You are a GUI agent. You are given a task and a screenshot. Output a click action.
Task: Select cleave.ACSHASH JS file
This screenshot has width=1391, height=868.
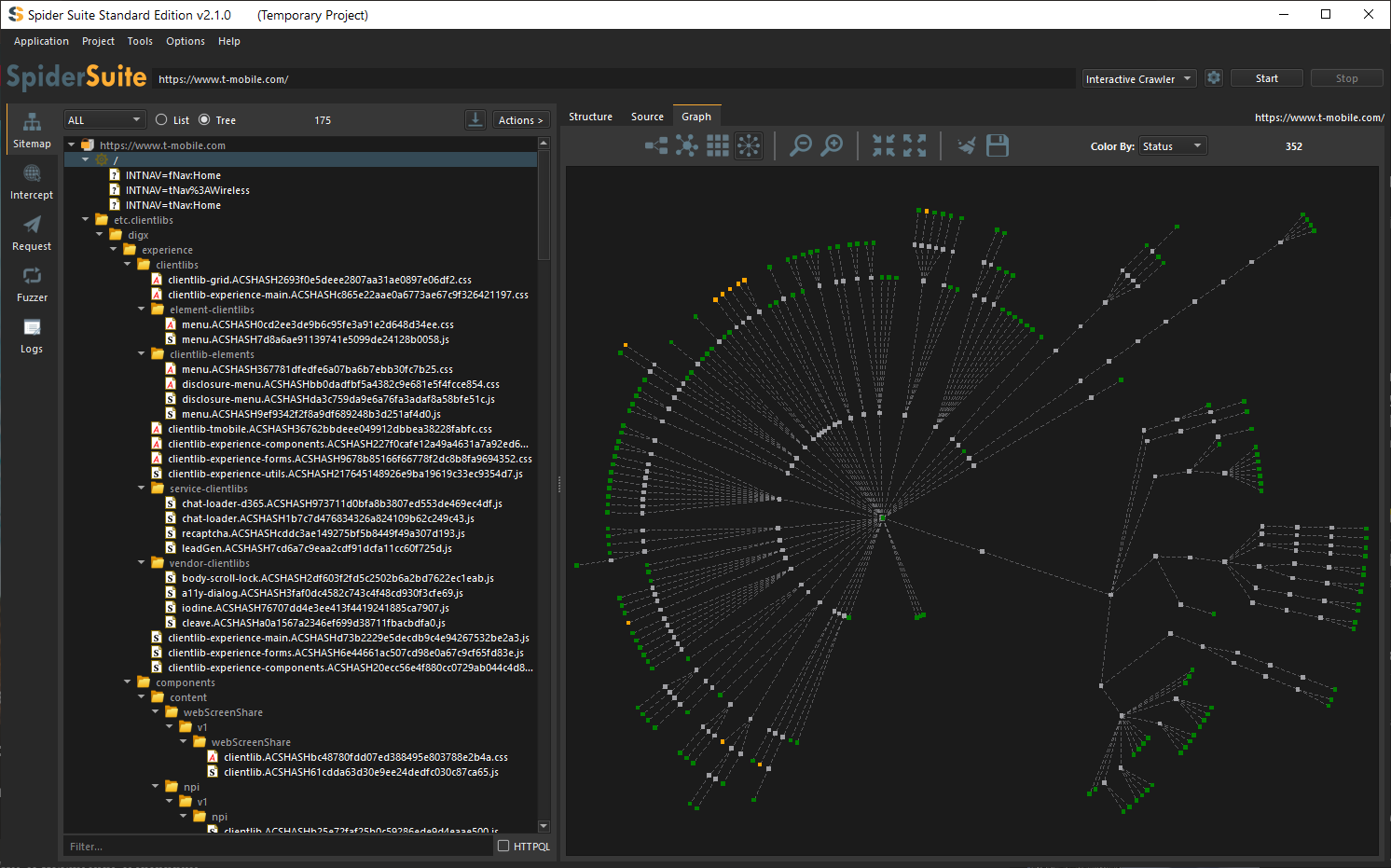click(313, 623)
